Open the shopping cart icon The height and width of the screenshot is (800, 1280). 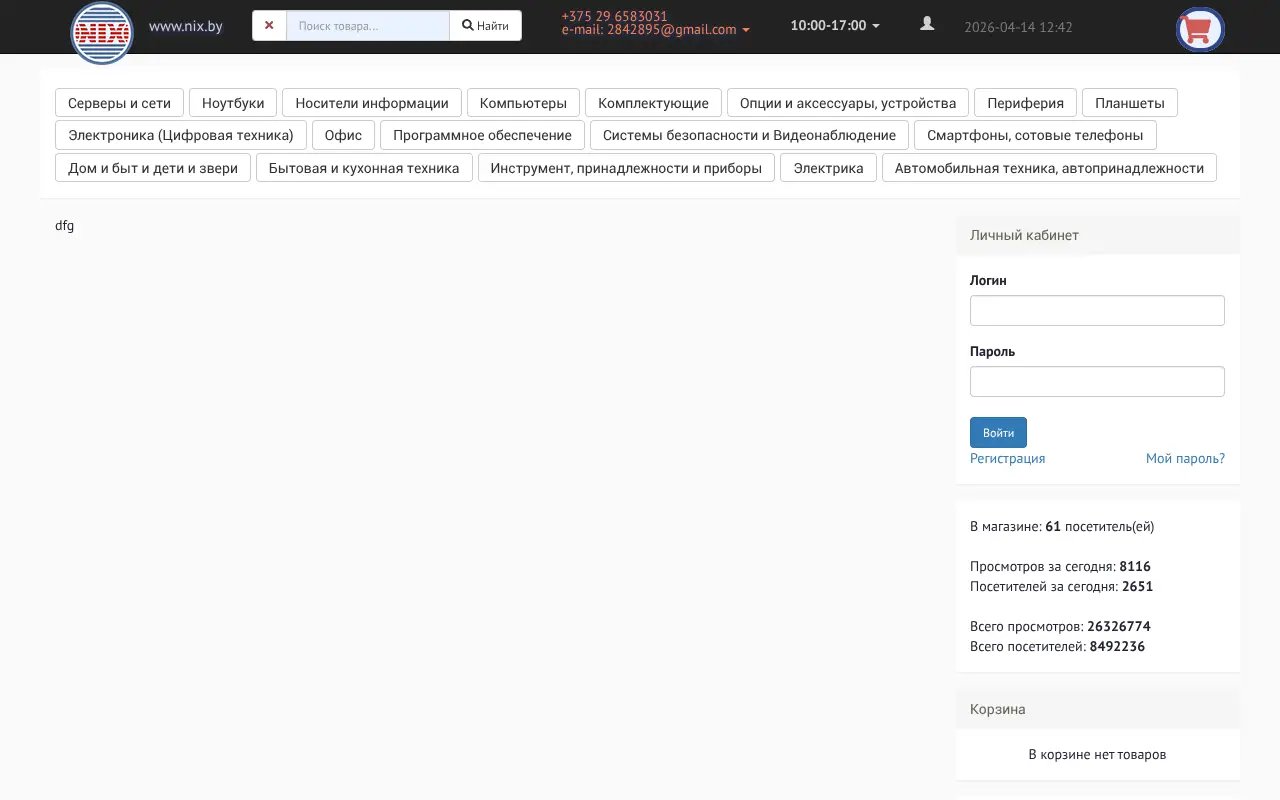point(1198,29)
